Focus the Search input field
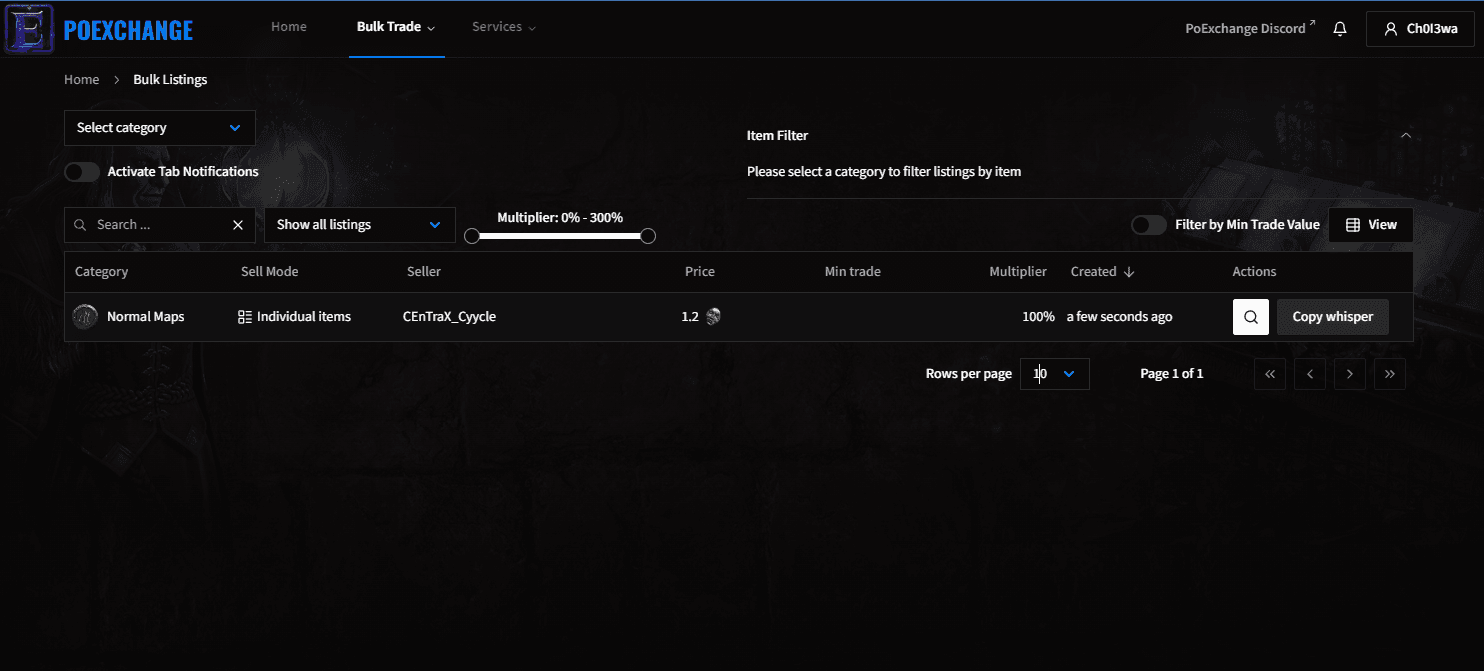Screen dimensions: 1484x671 point(160,225)
